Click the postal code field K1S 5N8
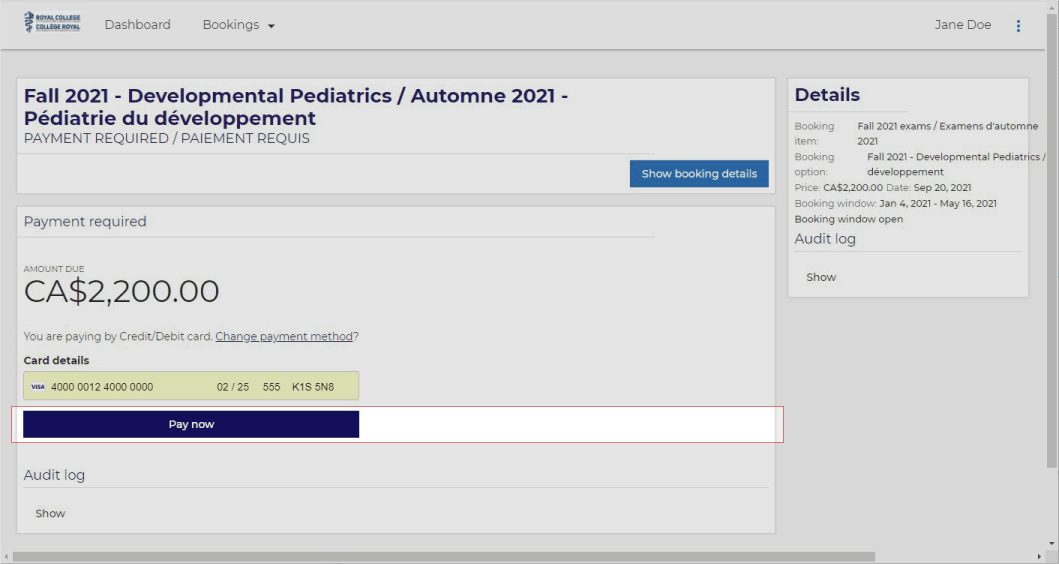The height and width of the screenshot is (564, 1059). [313, 387]
